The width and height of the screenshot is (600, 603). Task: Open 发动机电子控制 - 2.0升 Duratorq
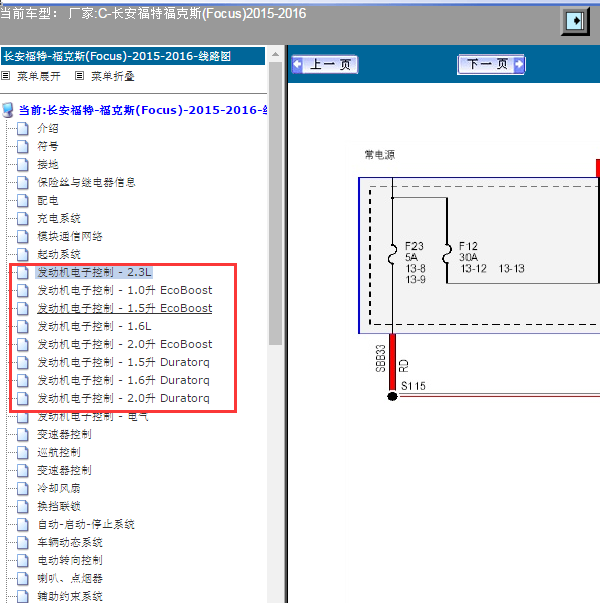[123, 398]
